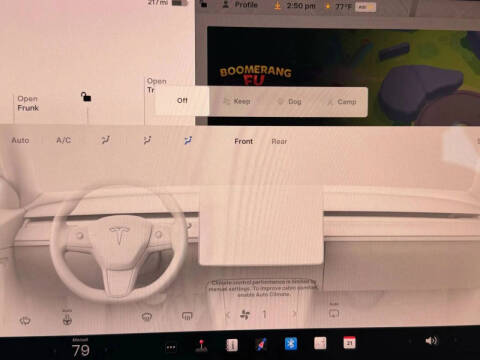Open the Boomerang Fu game thumbnail
The width and height of the screenshot is (480, 360).
(x=343, y=76)
